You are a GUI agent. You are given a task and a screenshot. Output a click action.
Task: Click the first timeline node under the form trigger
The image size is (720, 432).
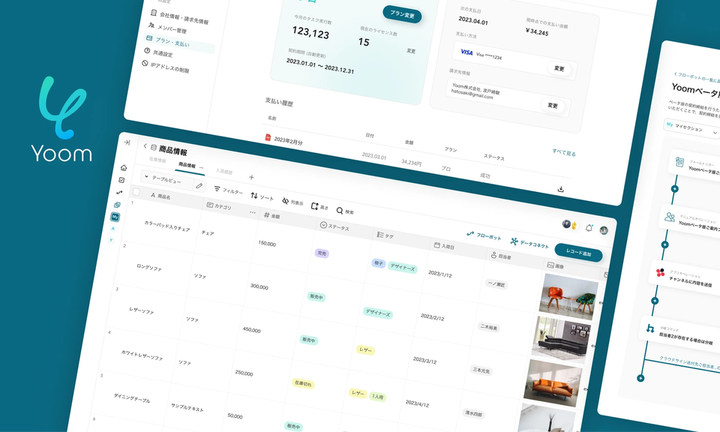(x=675, y=189)
